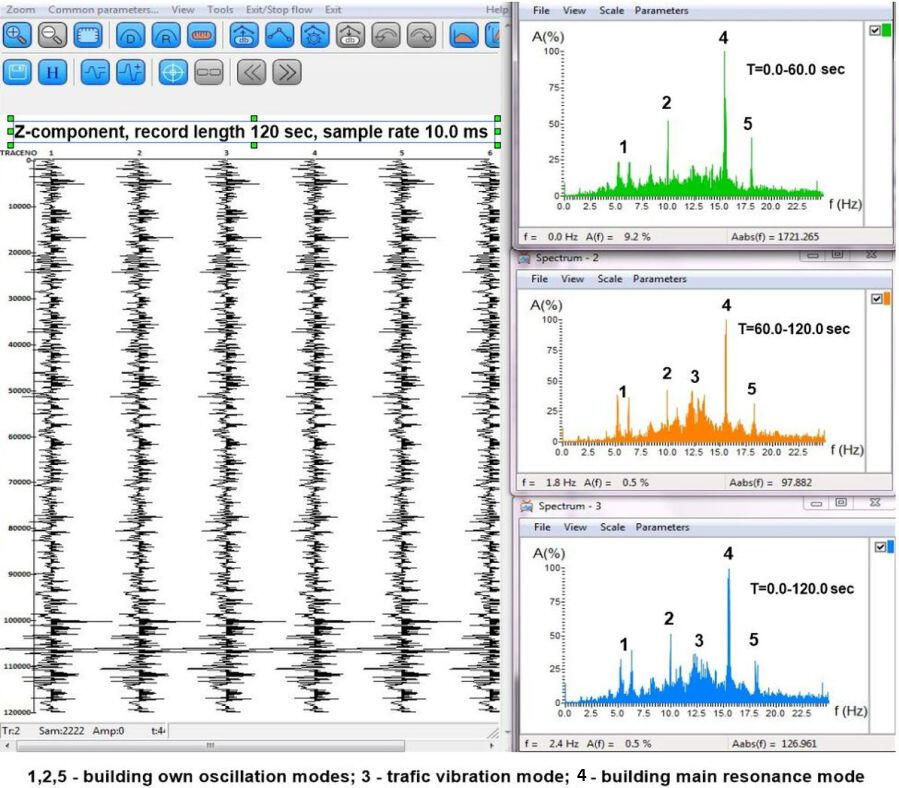Click the orange color swatch in Spectrum - 2
The height and width of the screenshot is (788, 899).
(x=886, y=299)
